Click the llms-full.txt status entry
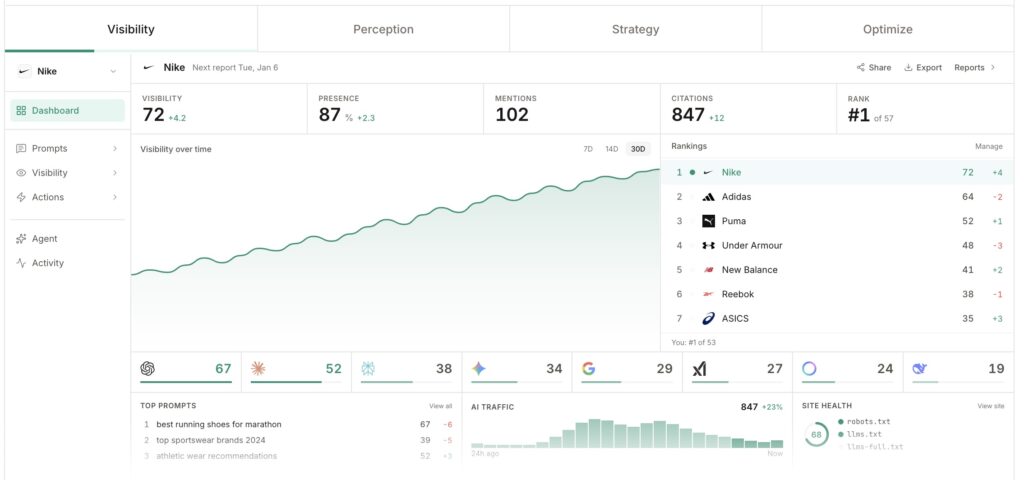The image size is (1024, 480). (871, 447)
